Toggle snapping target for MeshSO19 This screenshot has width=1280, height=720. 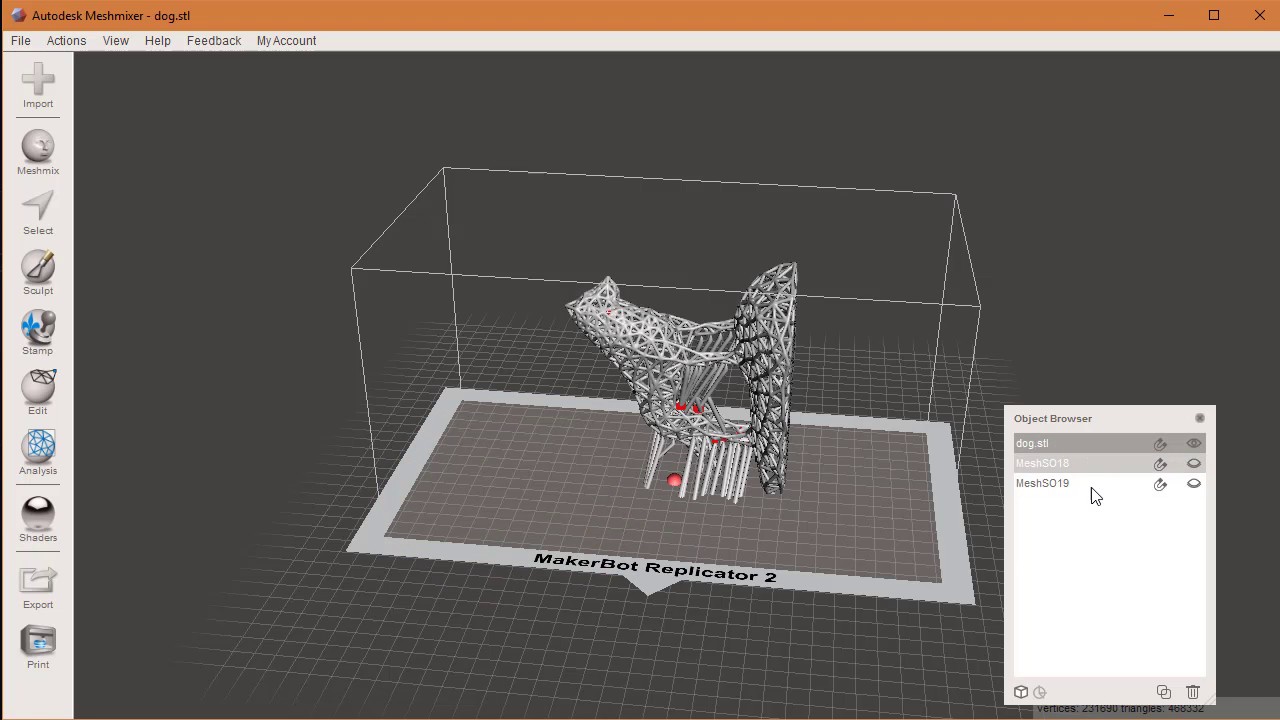[1160, 484]
